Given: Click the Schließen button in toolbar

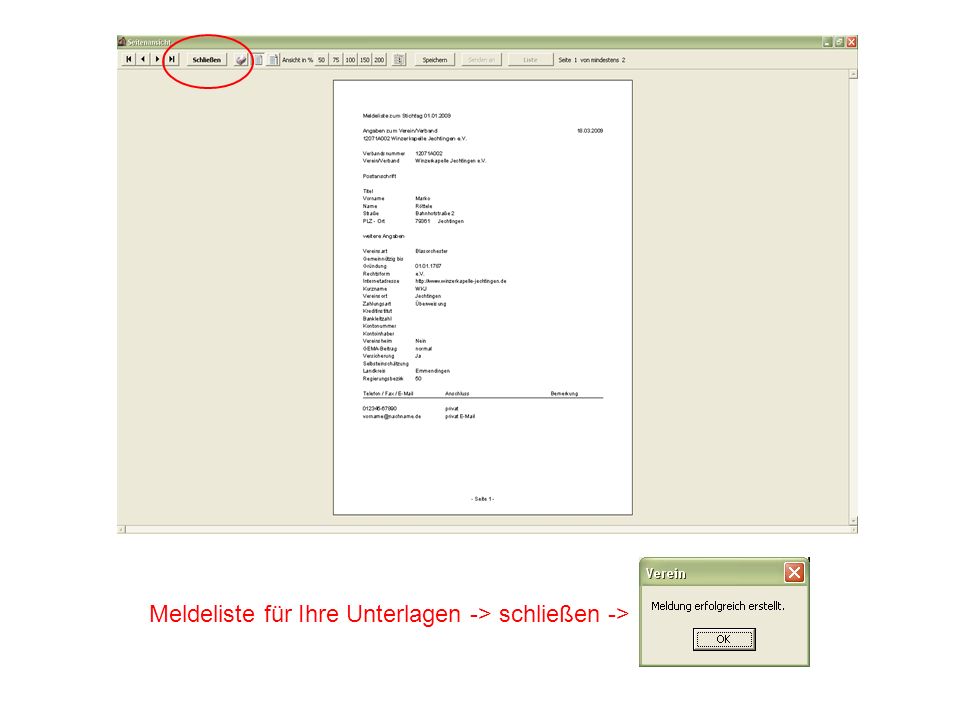Looking at the screenshot, I should 206,60.
